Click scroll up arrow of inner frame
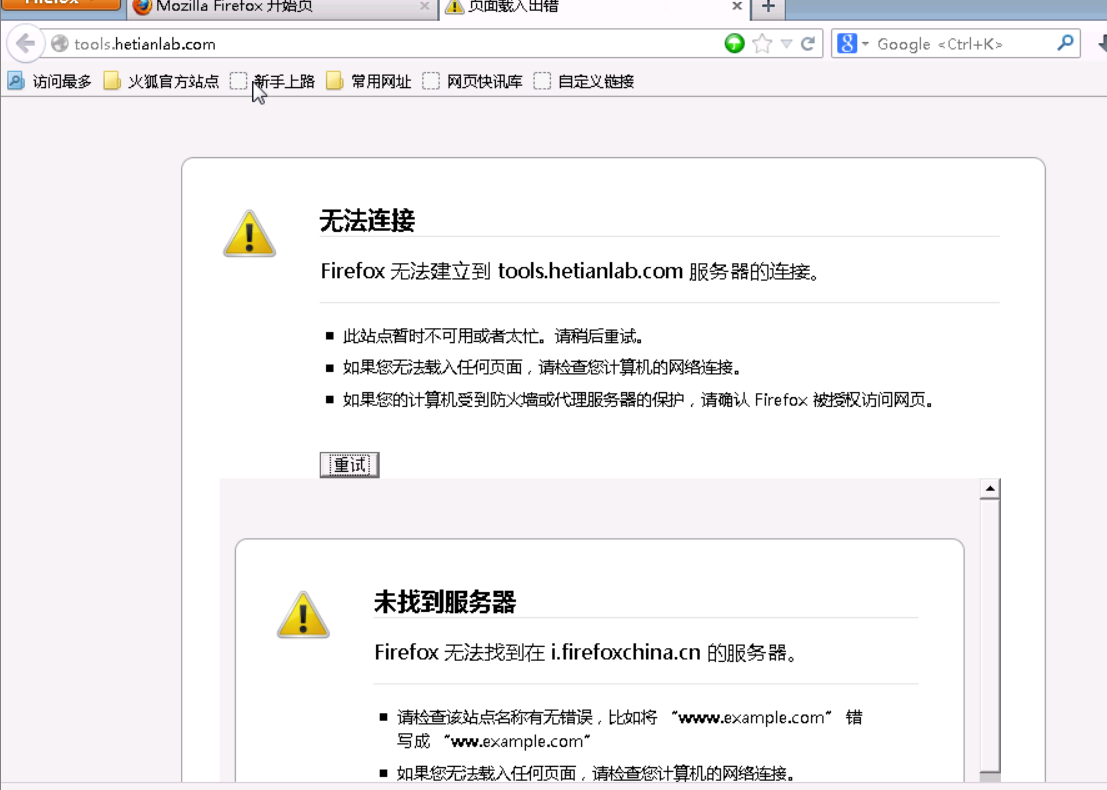Viewport: 1107px width, 790px height. (x=990, y=489)
